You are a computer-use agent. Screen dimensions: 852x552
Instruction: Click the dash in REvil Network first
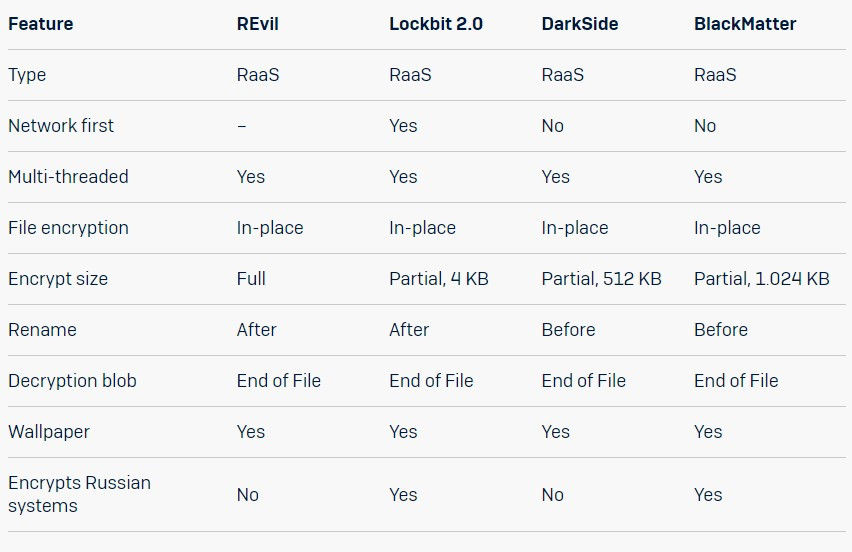point(242,127)
